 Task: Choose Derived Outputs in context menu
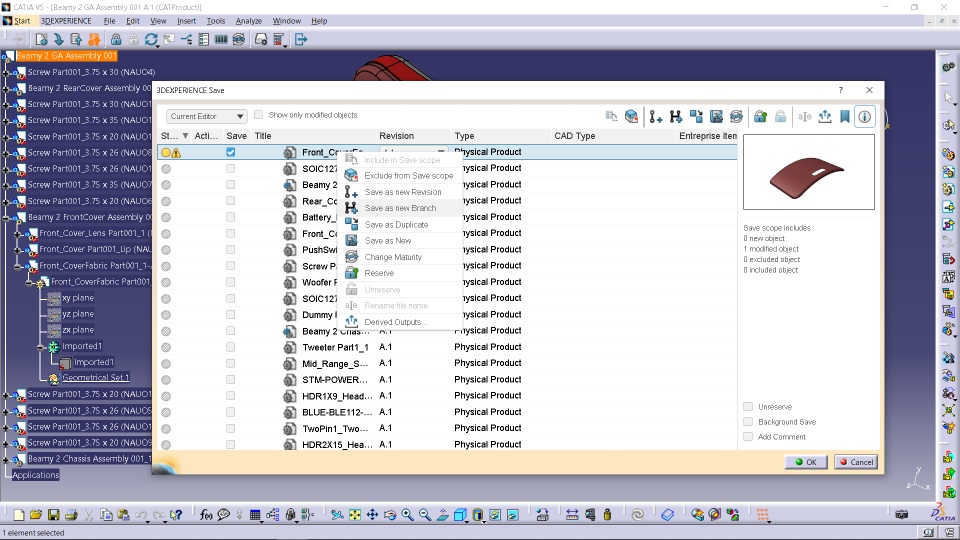[x=400, y=322]
